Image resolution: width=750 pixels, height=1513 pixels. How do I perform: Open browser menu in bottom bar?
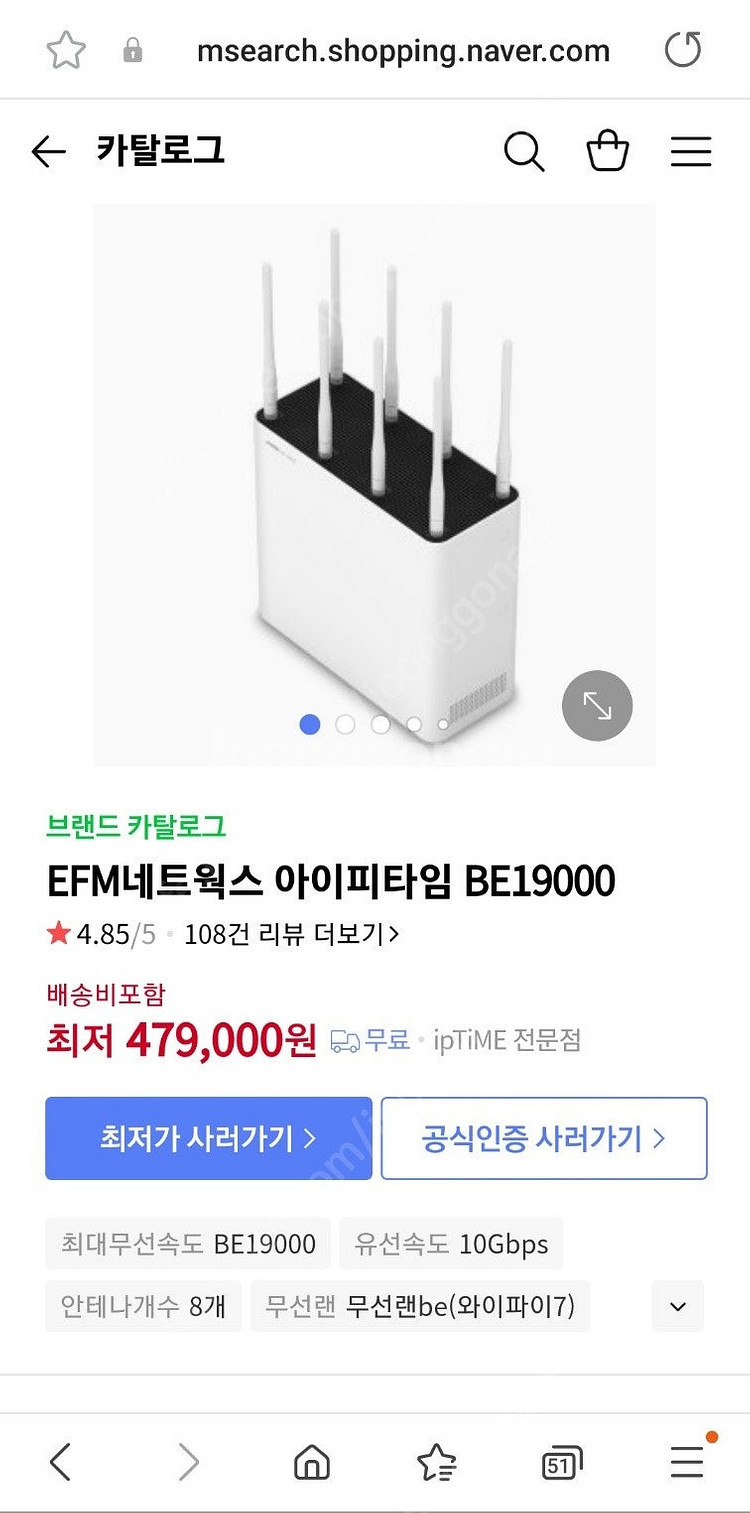coord(687,1462)
